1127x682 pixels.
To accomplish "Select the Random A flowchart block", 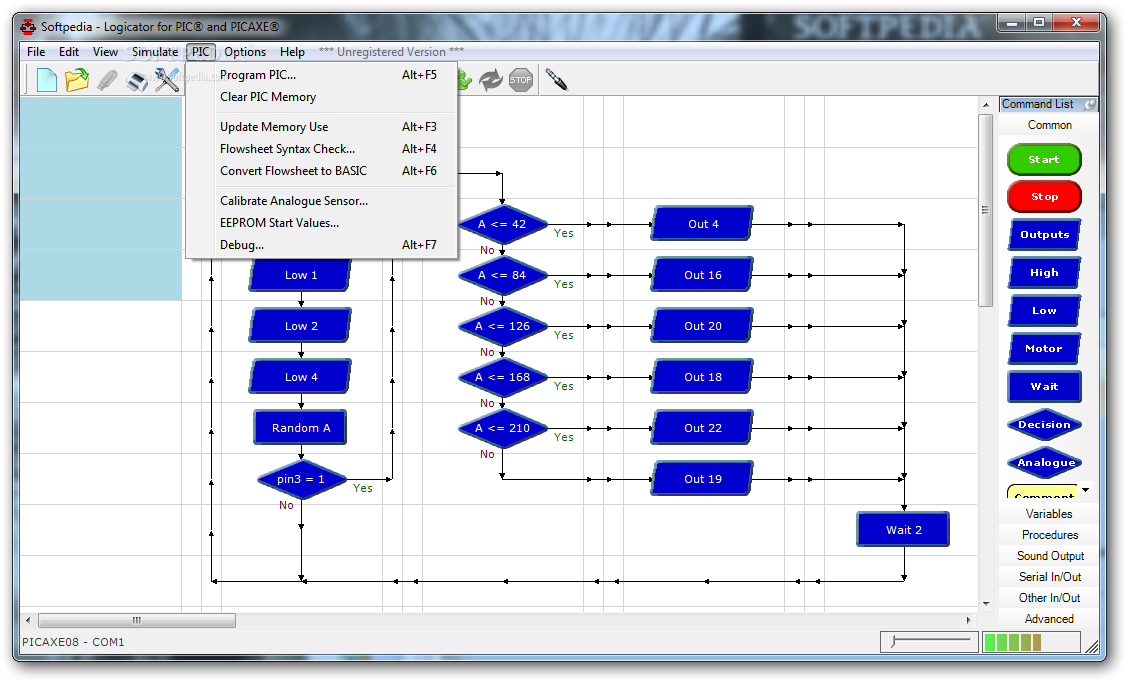I will [300, 428].
